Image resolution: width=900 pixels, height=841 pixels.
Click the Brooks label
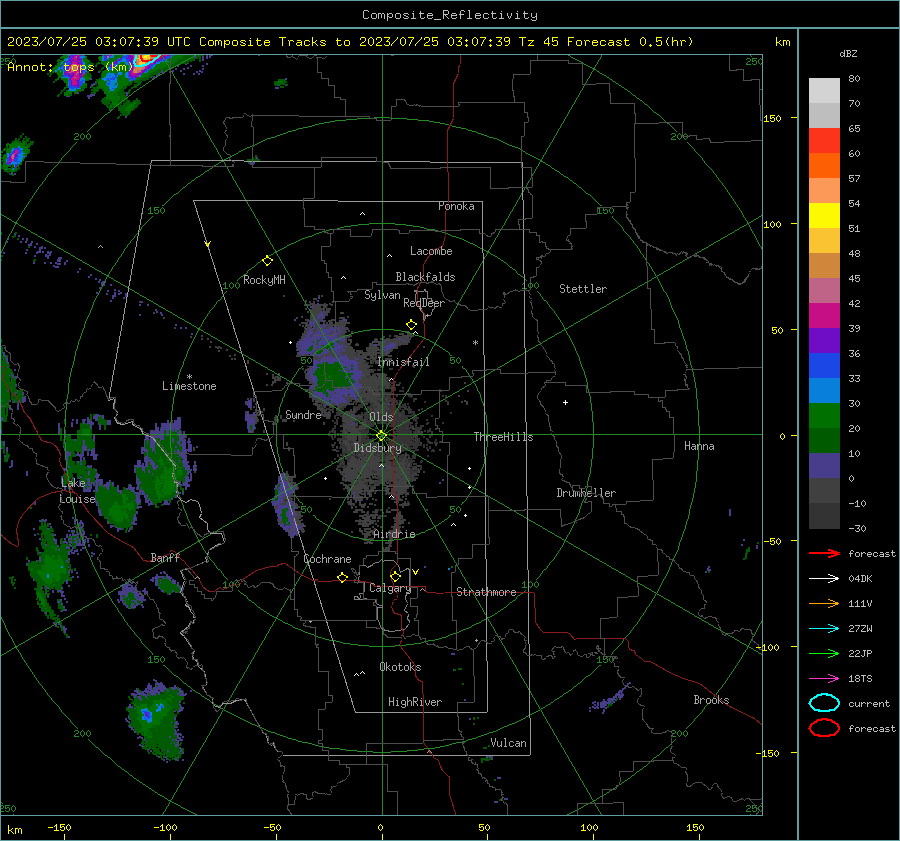click(711, 700)
